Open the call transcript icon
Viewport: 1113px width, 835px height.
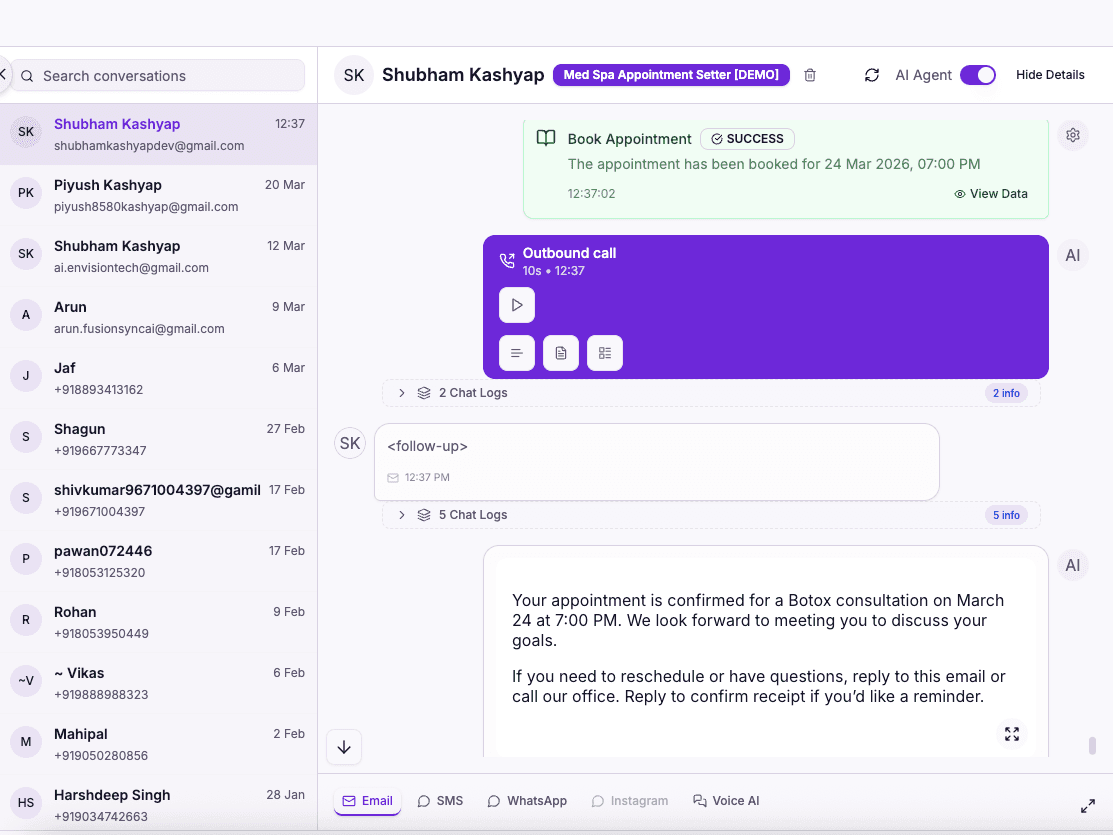(x=516, y=353)
